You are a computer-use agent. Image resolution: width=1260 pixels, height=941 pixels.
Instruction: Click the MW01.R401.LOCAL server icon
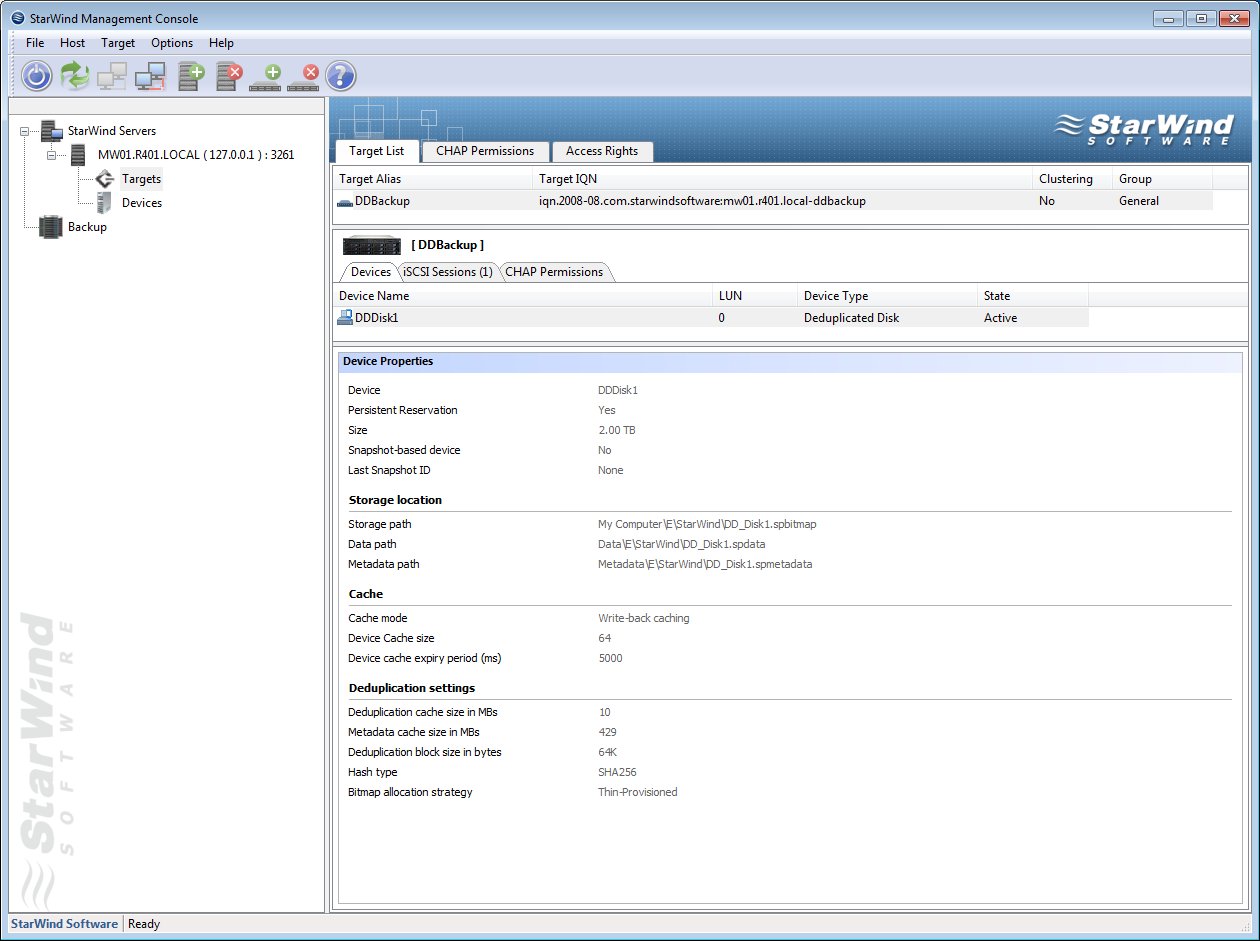coord(77,155)
